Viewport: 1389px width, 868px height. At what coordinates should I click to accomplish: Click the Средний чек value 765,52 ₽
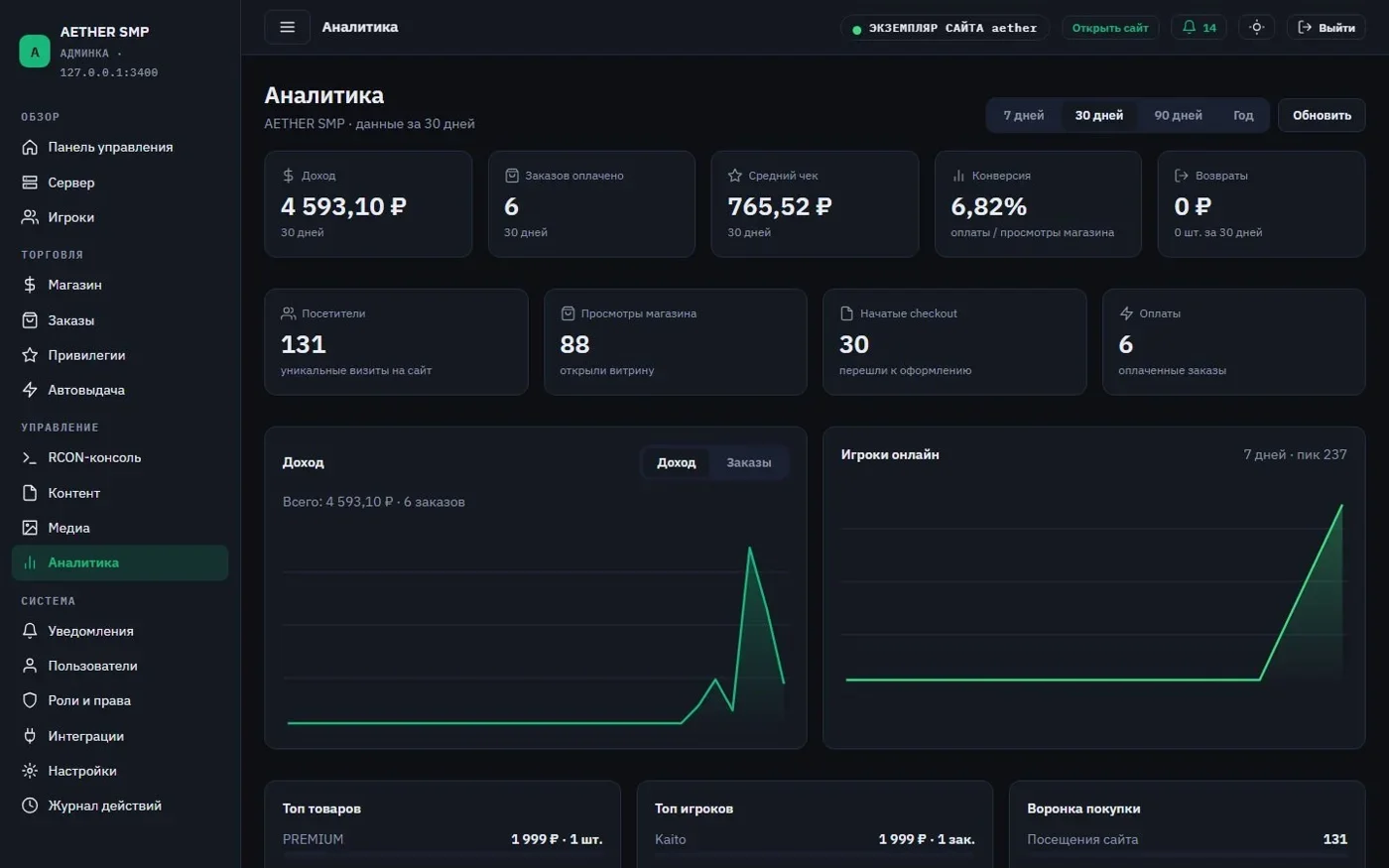[780, 206]
